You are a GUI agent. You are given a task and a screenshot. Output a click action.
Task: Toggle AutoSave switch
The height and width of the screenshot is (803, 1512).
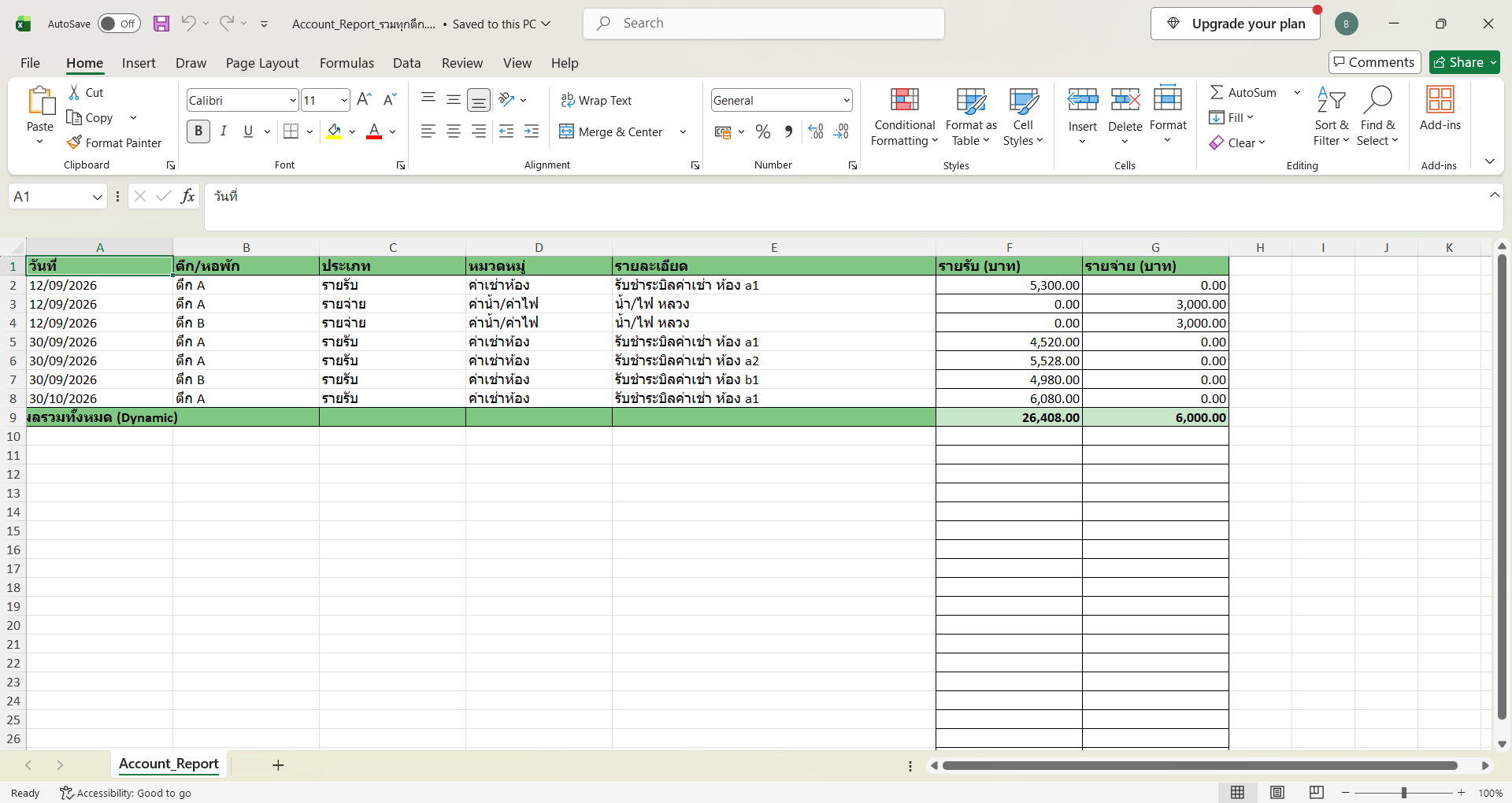119,24
